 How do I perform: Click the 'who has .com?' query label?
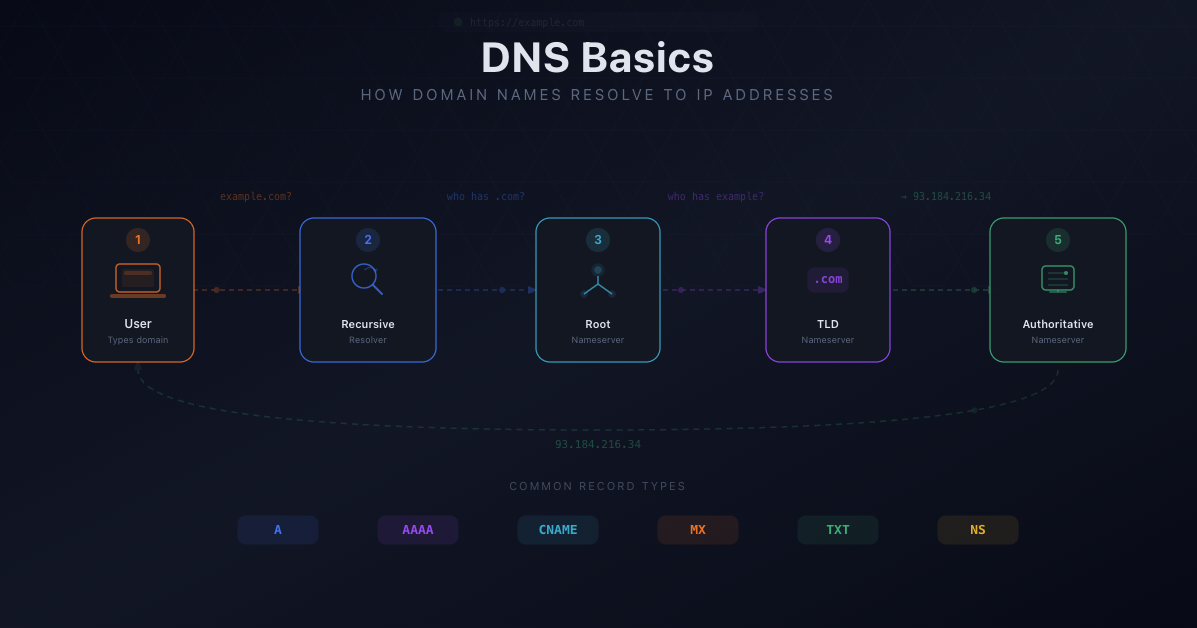pos(485,196)
